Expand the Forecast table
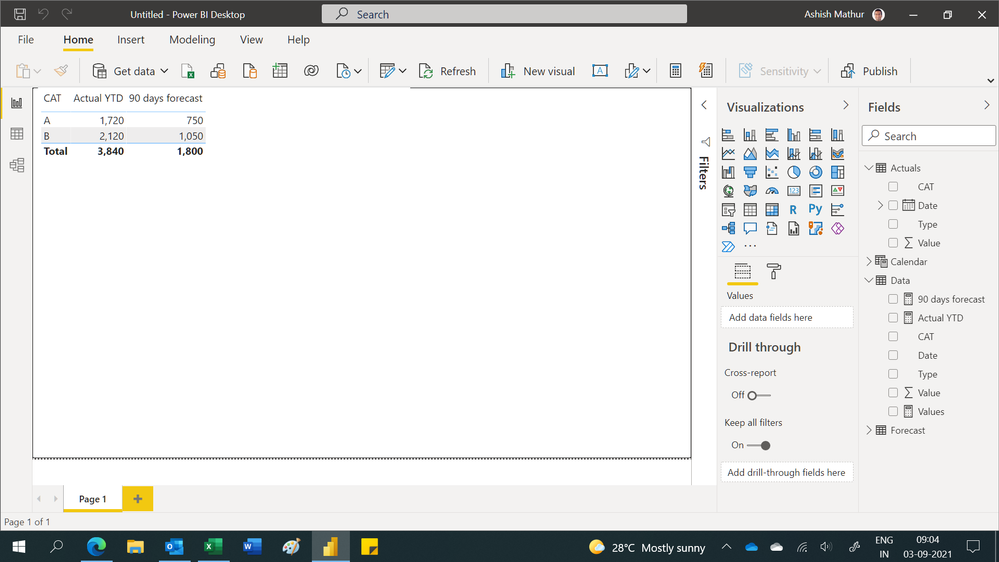 tap(868, 430)
